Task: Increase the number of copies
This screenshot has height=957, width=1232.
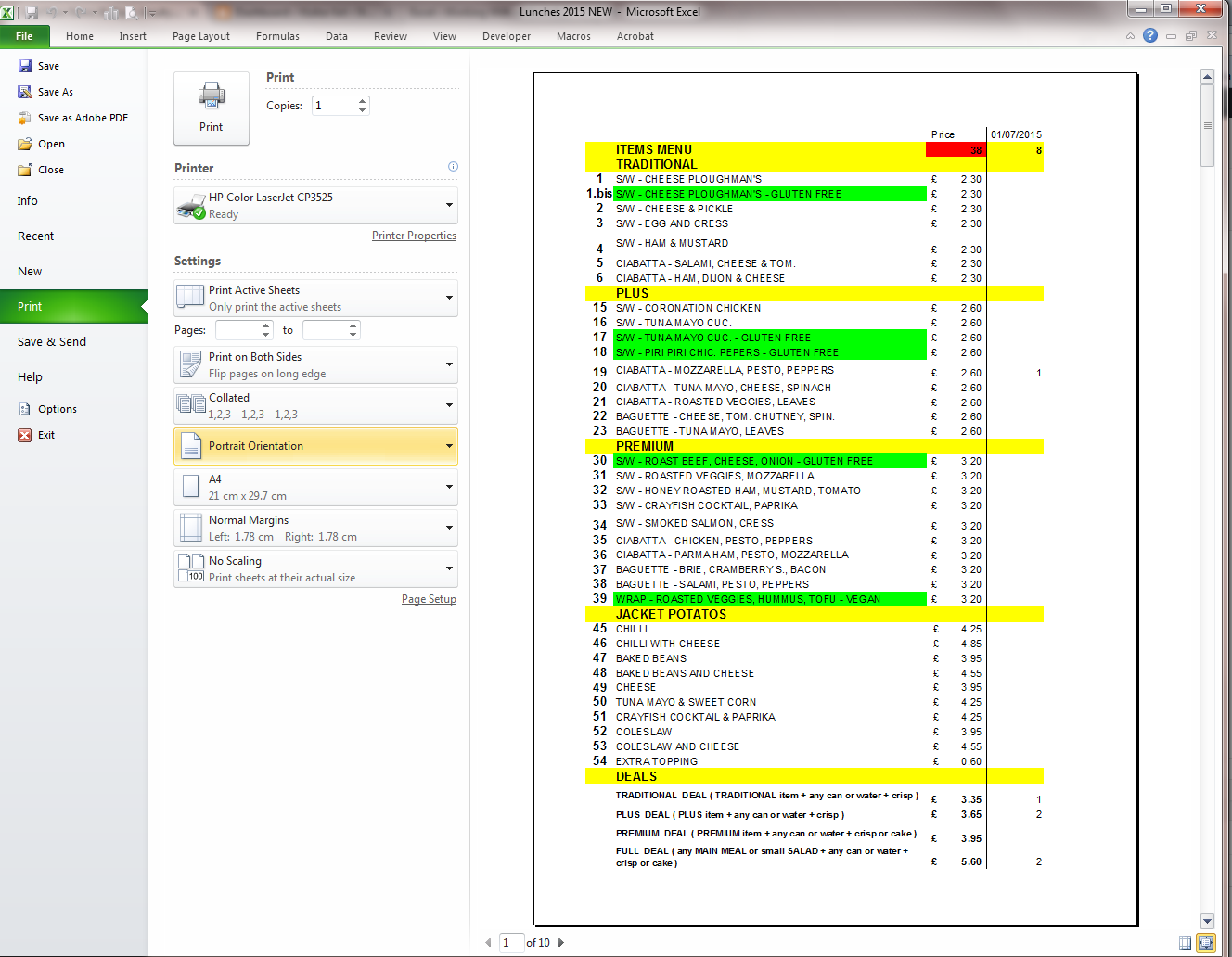Action: [363, 100]
